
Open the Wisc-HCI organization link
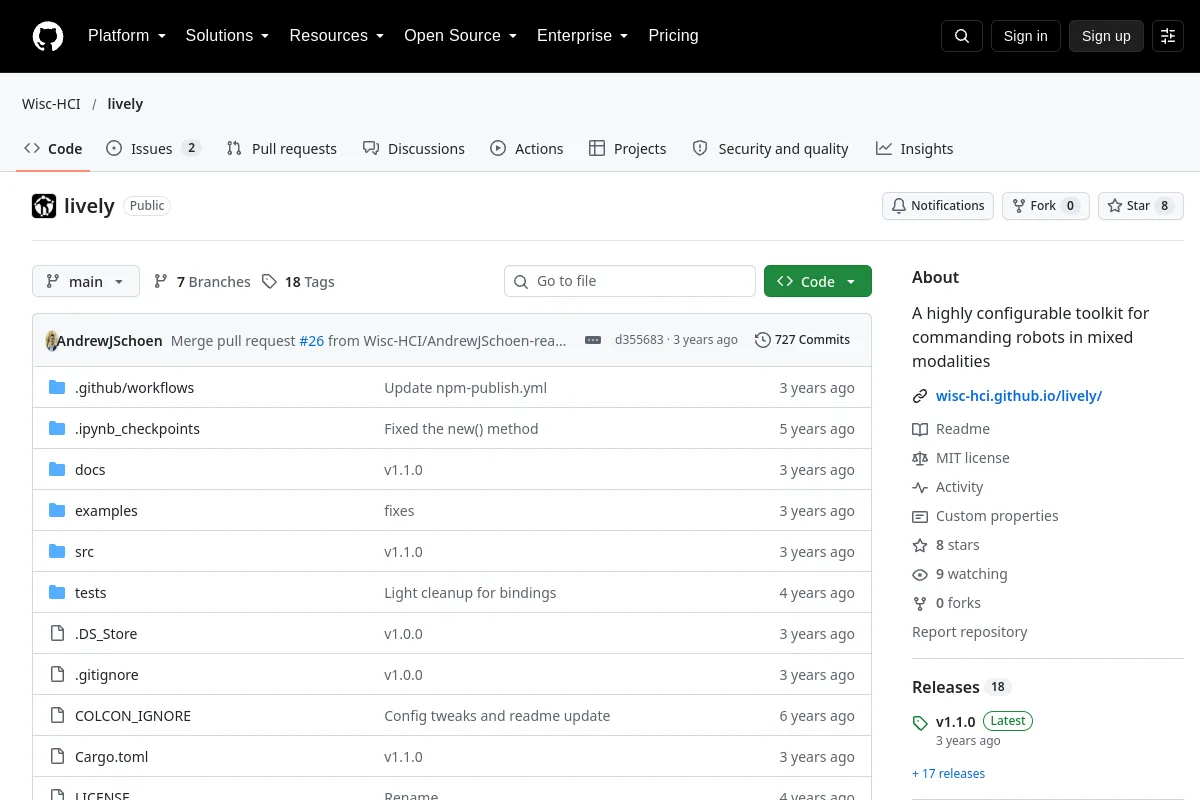[52, 104]
